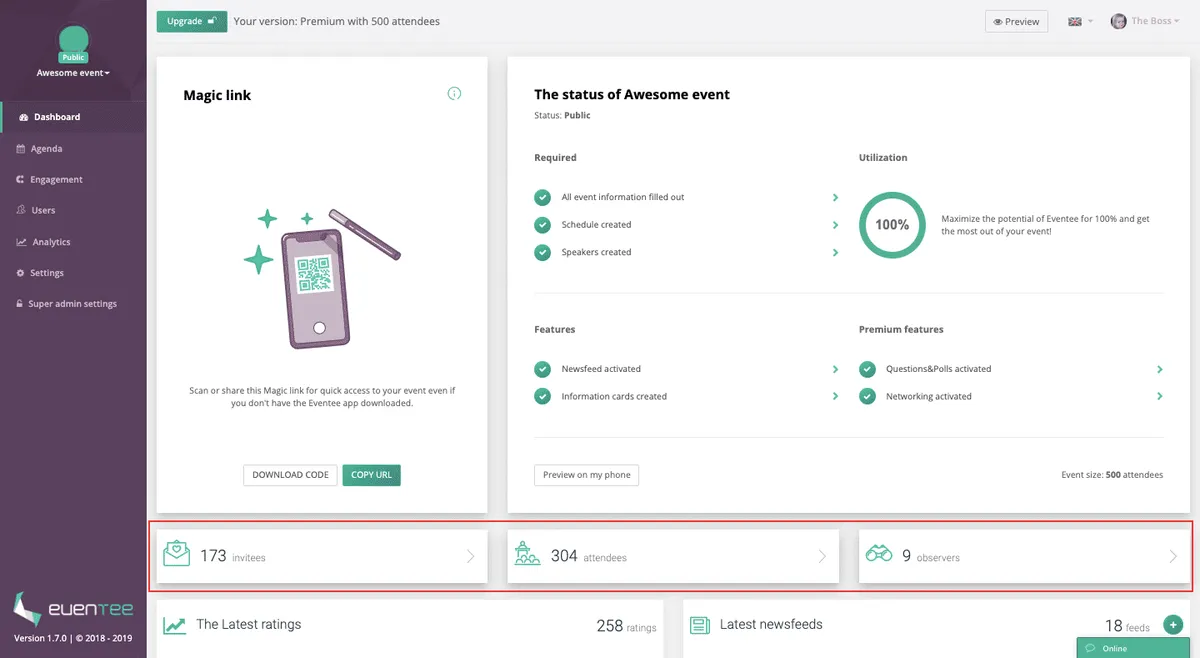Click checkmark beside All event information filled out
The image size is (1200, 658).
[542, 197]
